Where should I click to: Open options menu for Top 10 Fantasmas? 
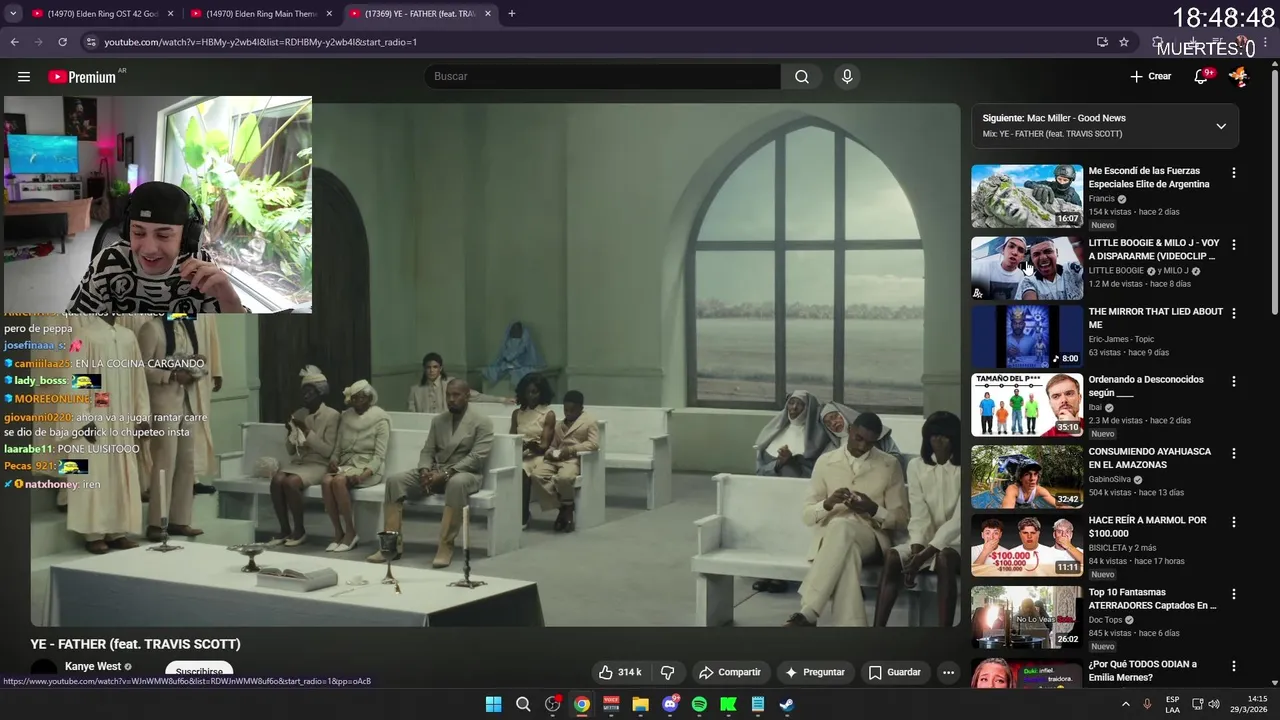pos(1233,594)
